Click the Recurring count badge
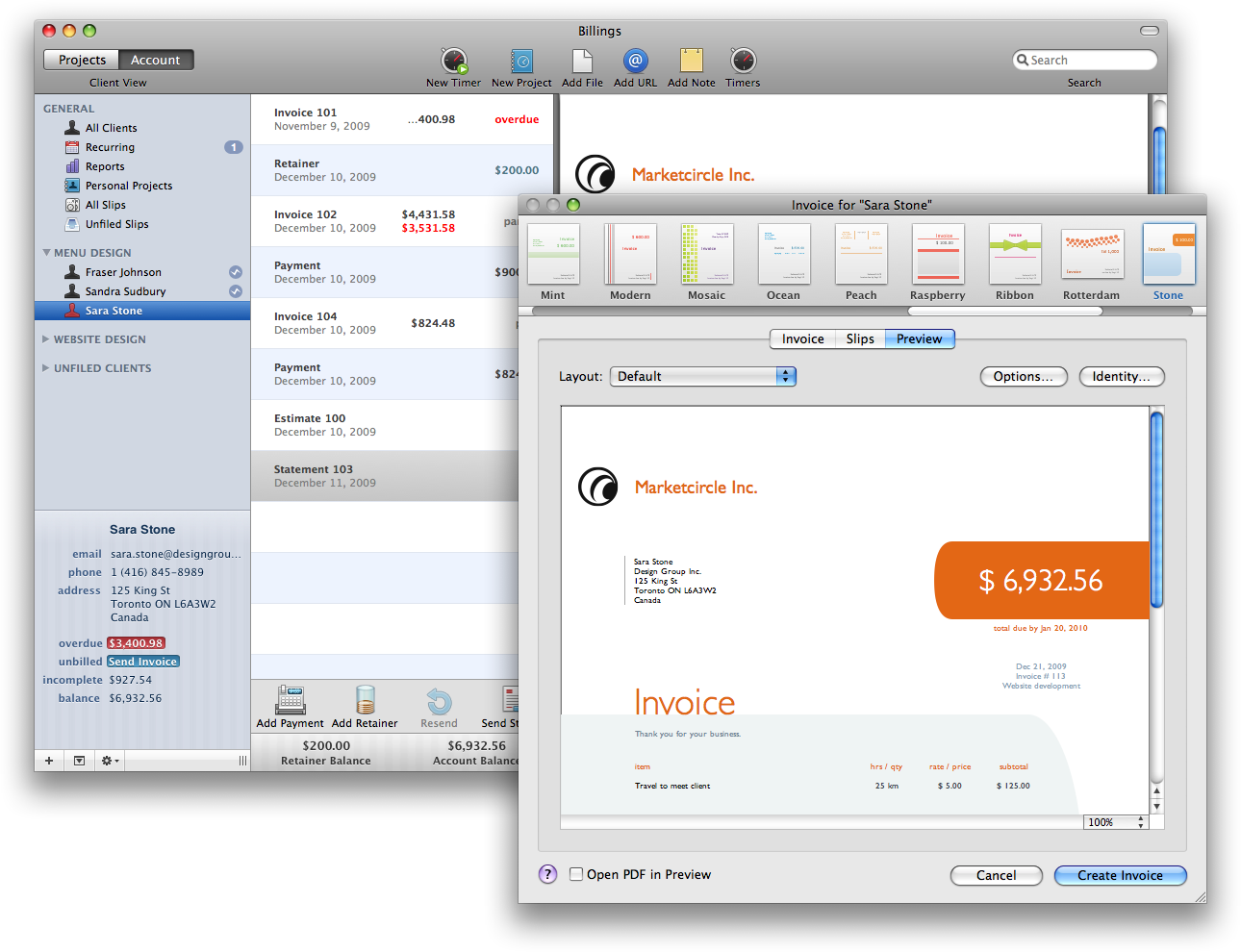This screenshot has height=952, width=1241. [x=234, y=147]
